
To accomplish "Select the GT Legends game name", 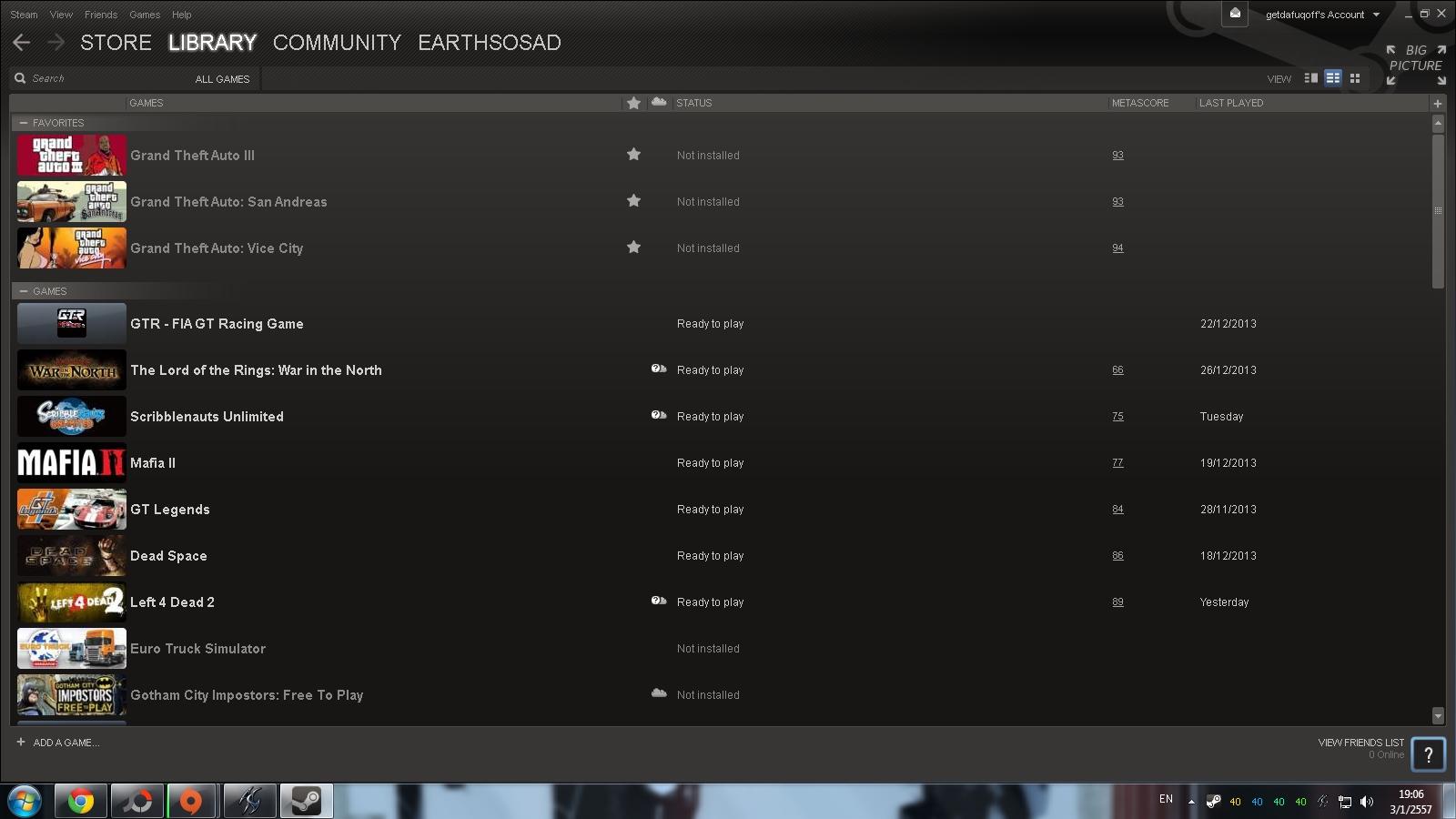I will coord(170,510).
